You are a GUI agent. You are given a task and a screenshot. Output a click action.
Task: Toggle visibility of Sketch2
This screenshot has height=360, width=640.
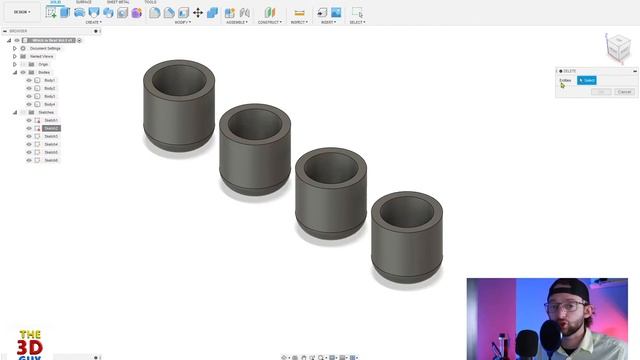click(x=29, y=128)
